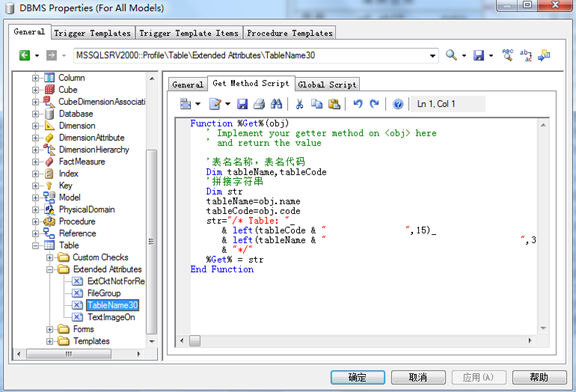
Task: Select the Get Method Script tab
Action: pos(251,83)
